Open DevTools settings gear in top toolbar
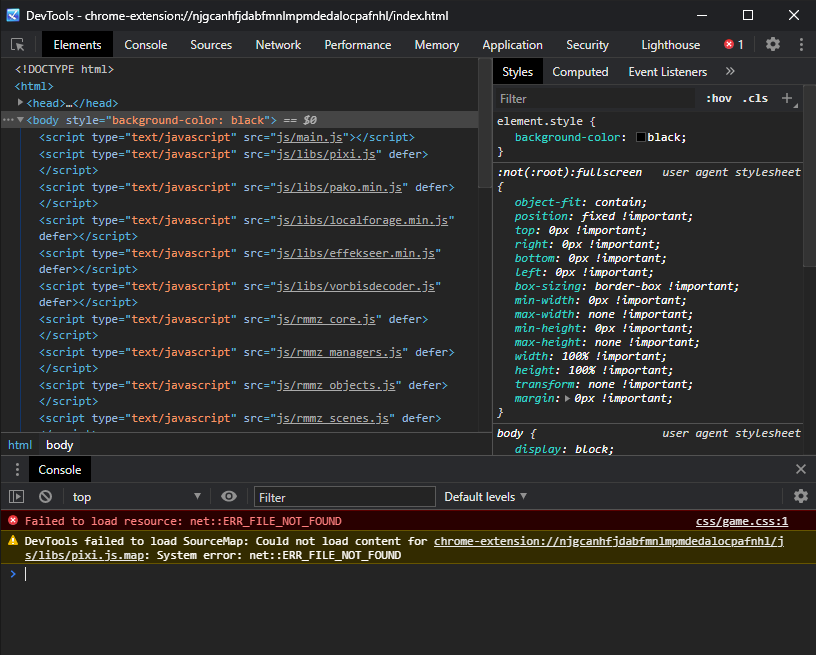816x655 pixels. 773,44
